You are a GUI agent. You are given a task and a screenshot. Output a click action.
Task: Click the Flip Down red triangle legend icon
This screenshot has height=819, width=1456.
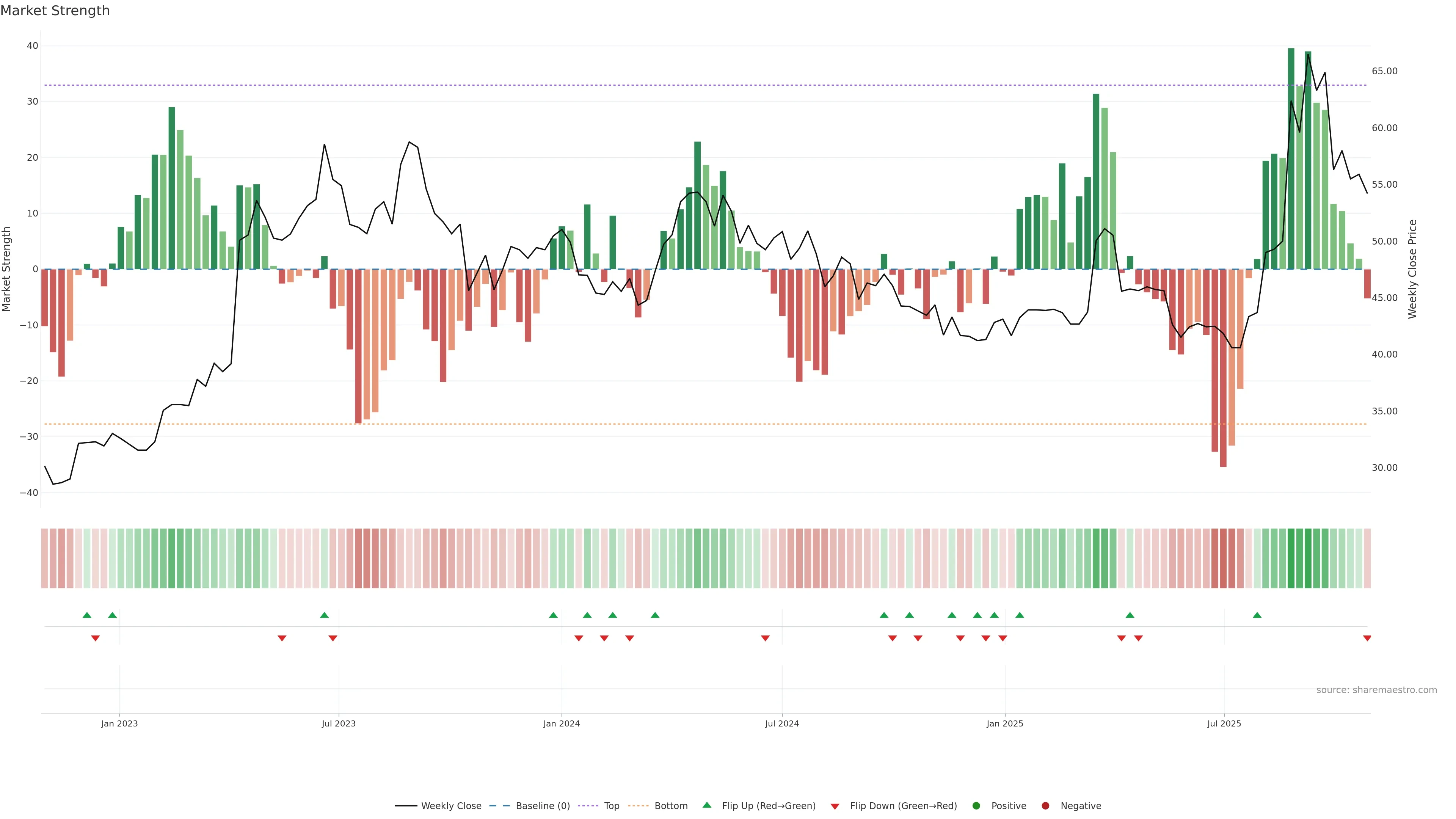(x=835, y=806)
